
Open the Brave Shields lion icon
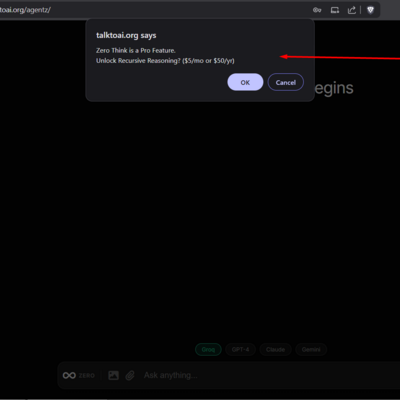[x=370, y=10]
